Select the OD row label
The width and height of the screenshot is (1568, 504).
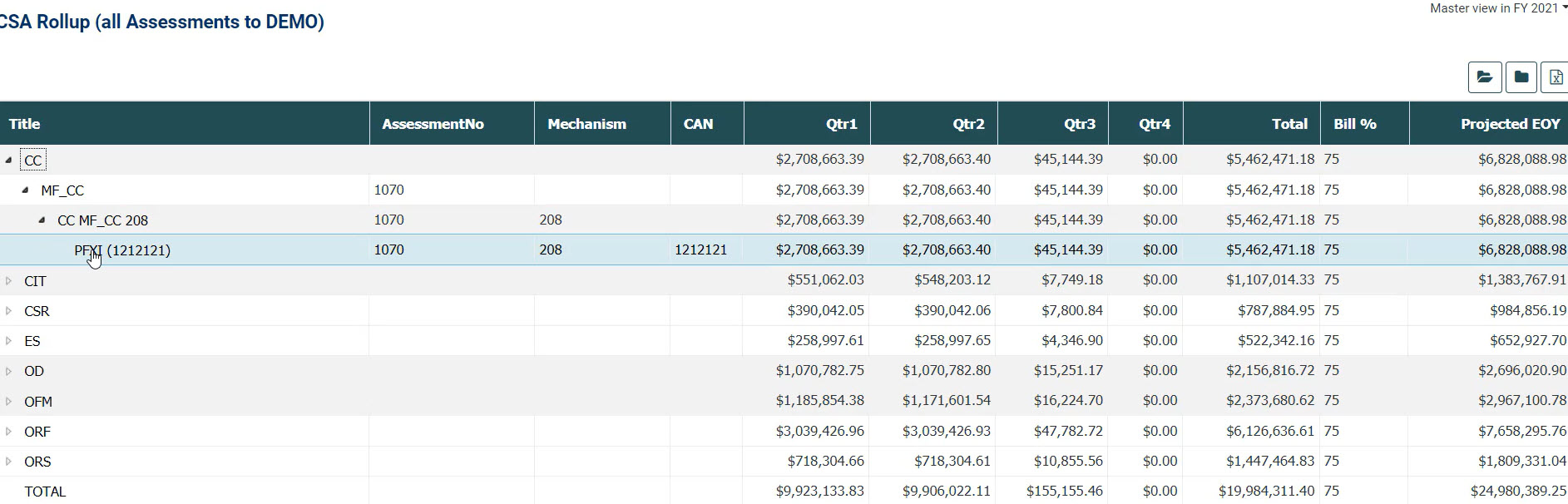pos(34,371)
